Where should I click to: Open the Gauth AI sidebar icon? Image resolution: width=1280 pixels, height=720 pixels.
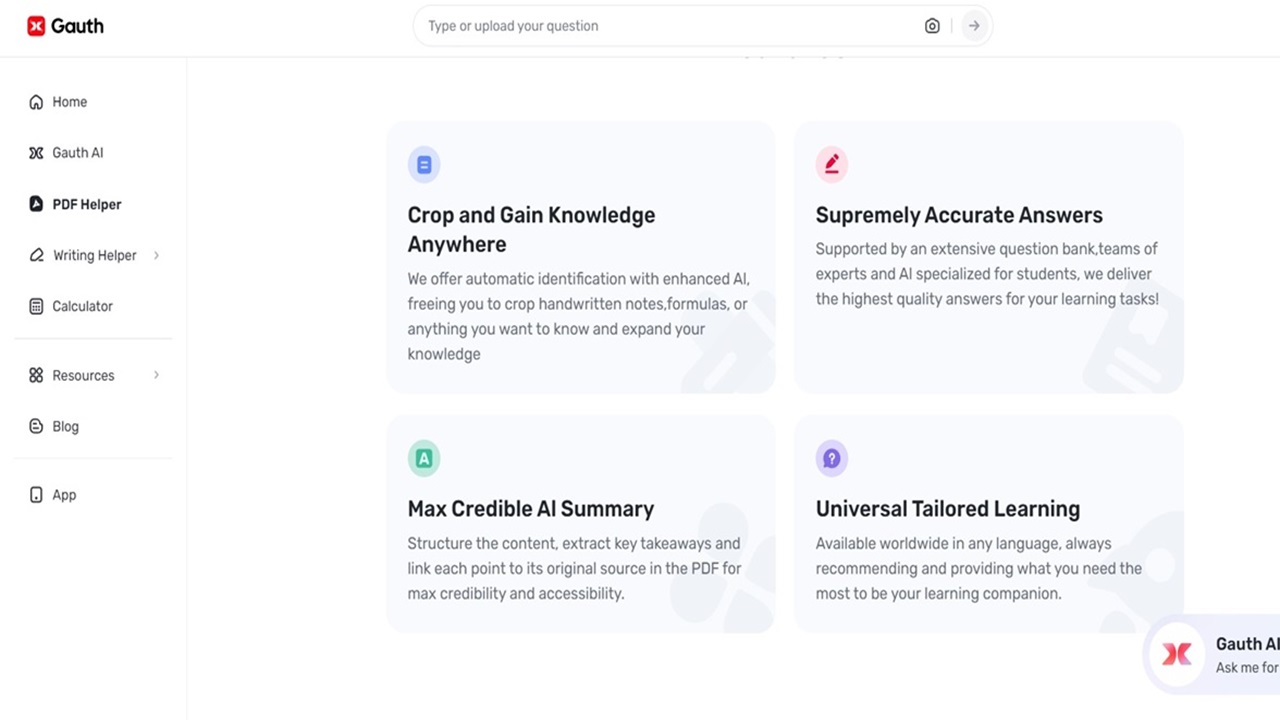(x=35, y=152)
